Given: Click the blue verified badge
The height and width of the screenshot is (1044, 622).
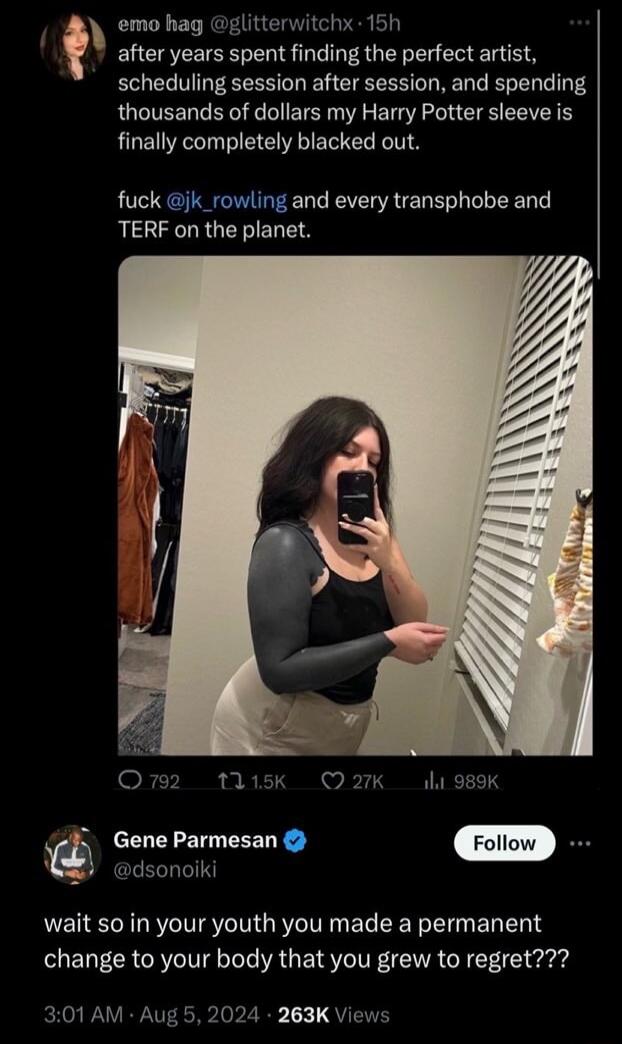Looking at the screenshot, I should point(296,841).
